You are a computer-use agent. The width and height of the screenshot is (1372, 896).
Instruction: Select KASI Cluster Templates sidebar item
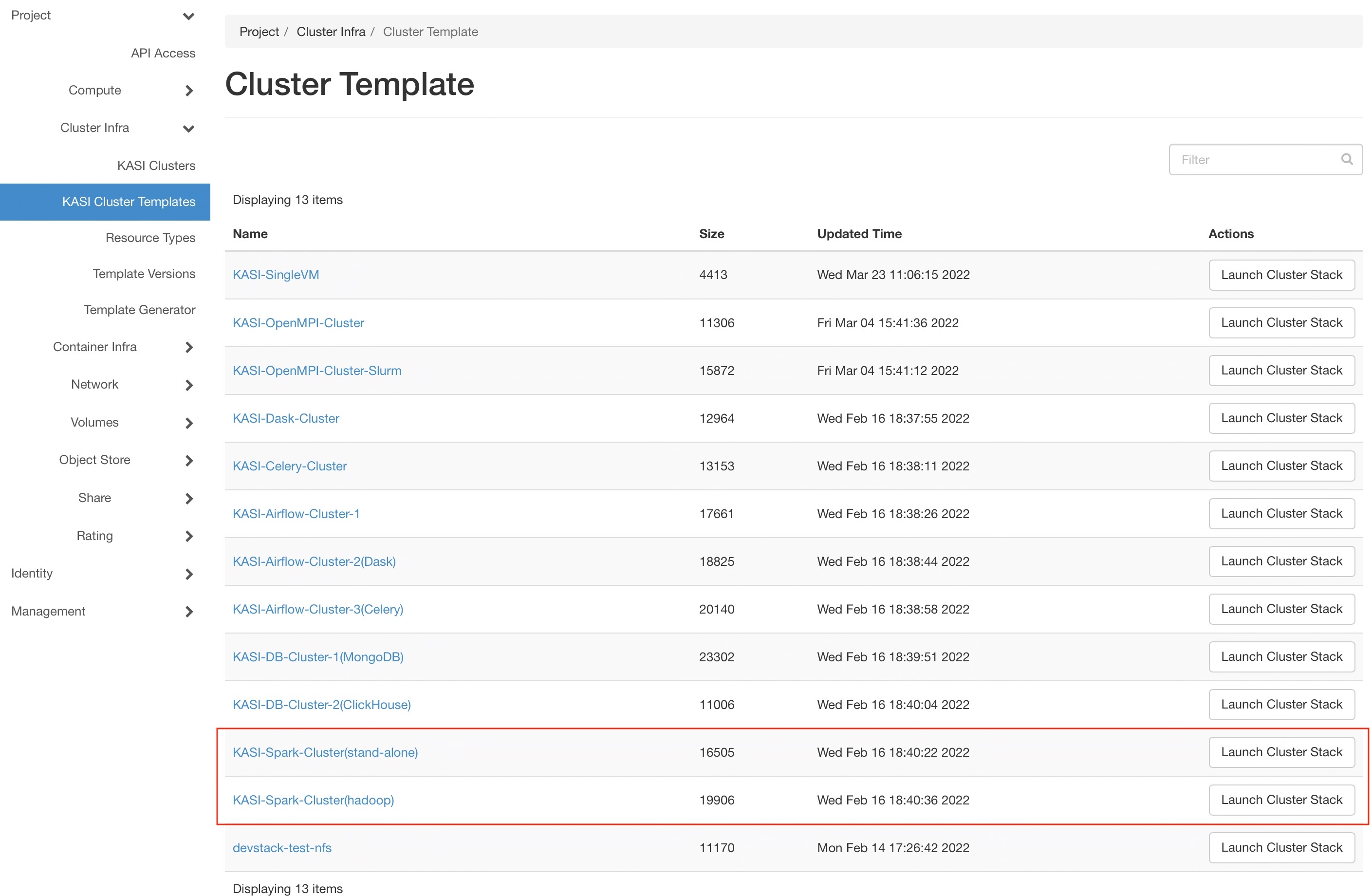point(105,202)
